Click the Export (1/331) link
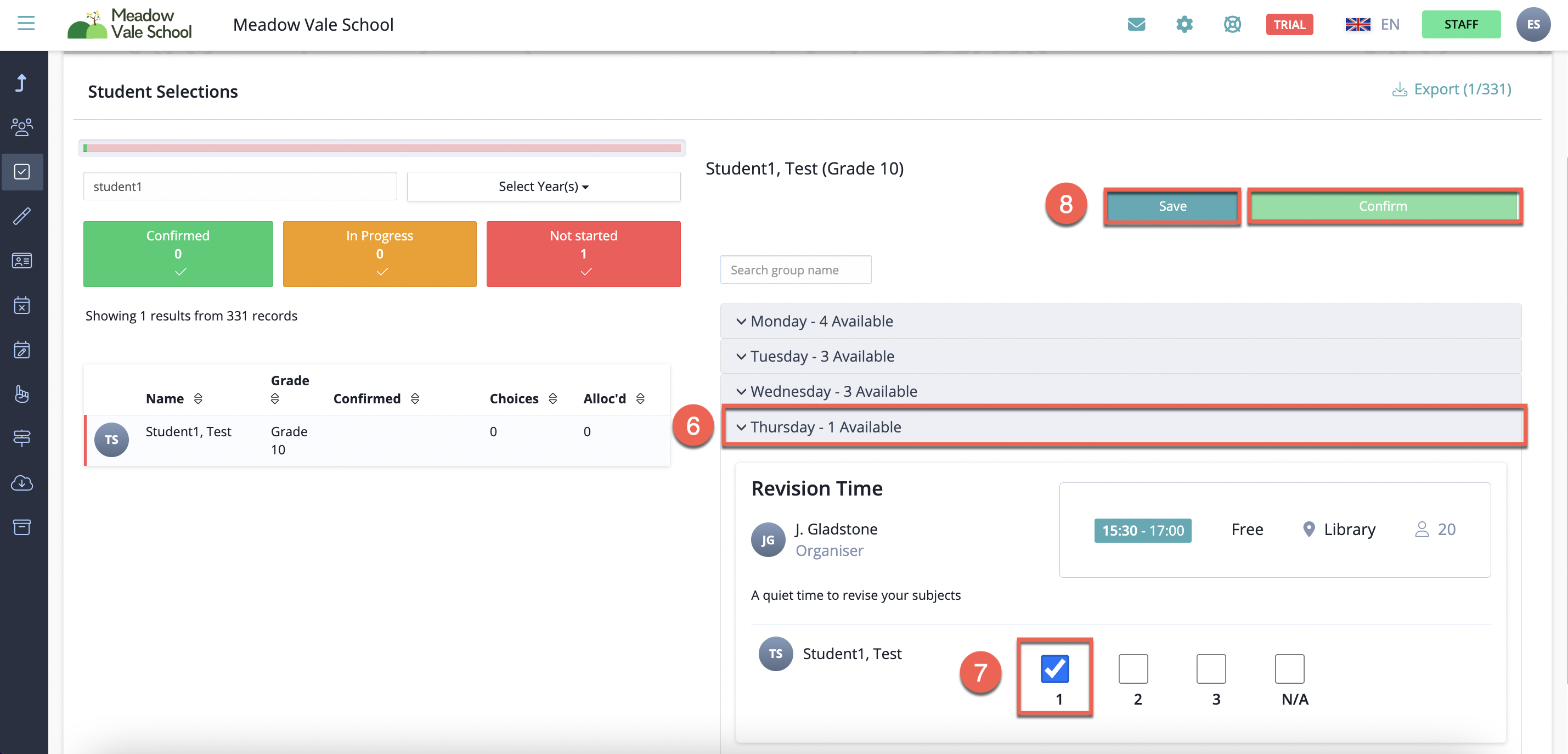Viewport: 1568px width, 754px height. pyautogui.click(x=1451, y=89)
